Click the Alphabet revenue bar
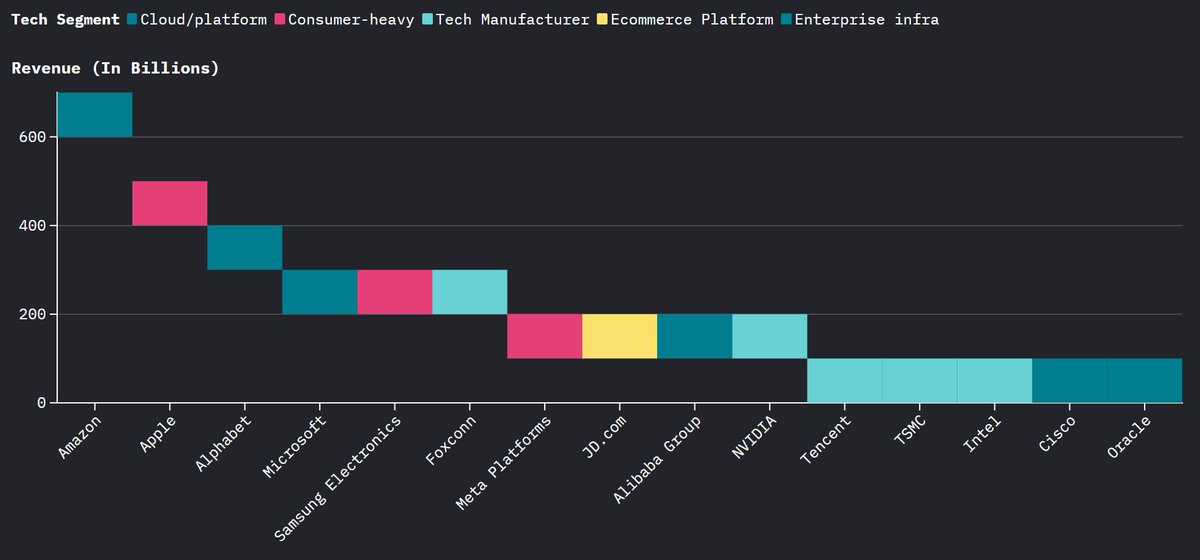Image resolution: width=1200 pixels, height=560 pixels. coord(245,247)
